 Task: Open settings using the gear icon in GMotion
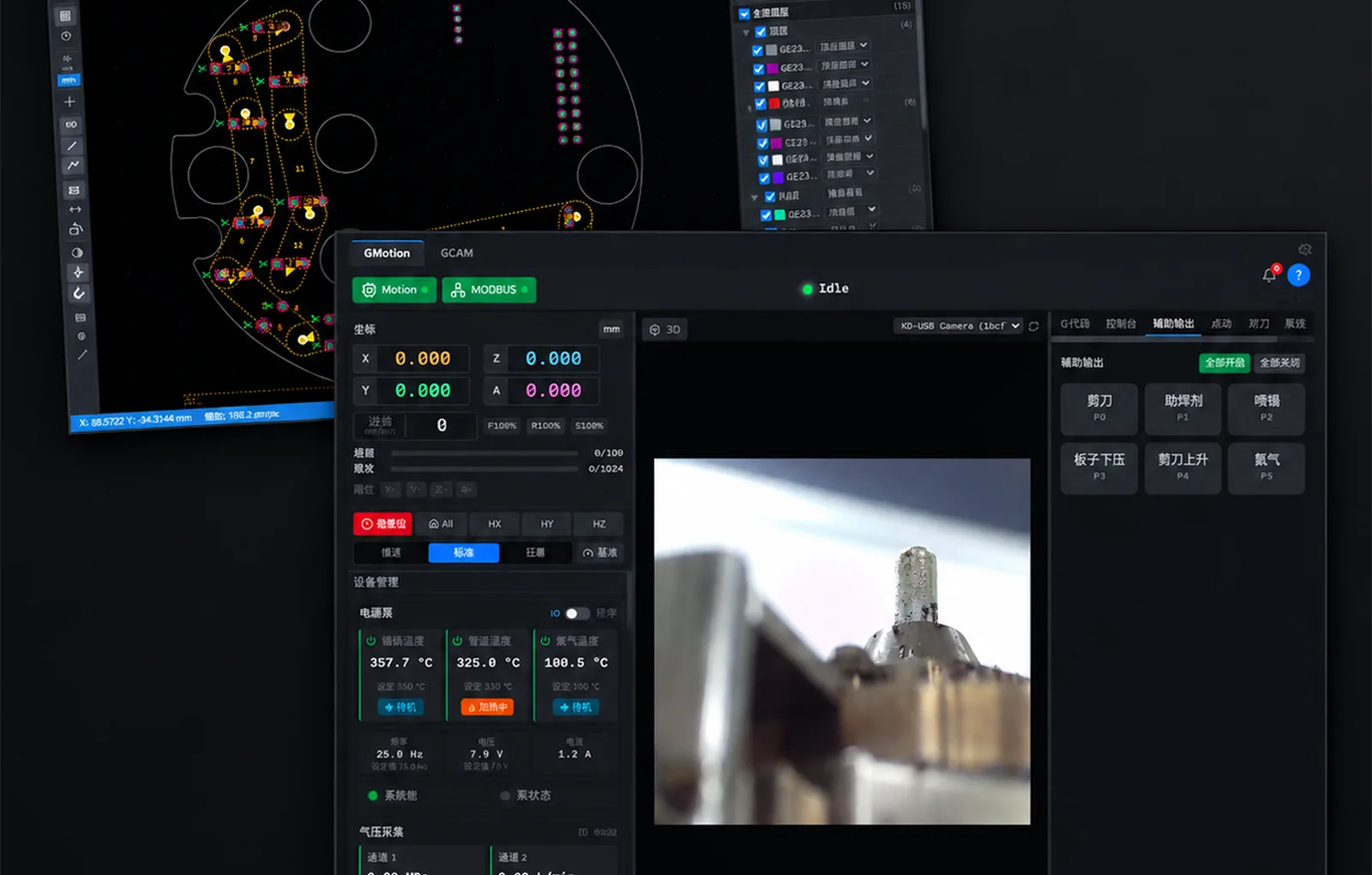pos(1305,250)
